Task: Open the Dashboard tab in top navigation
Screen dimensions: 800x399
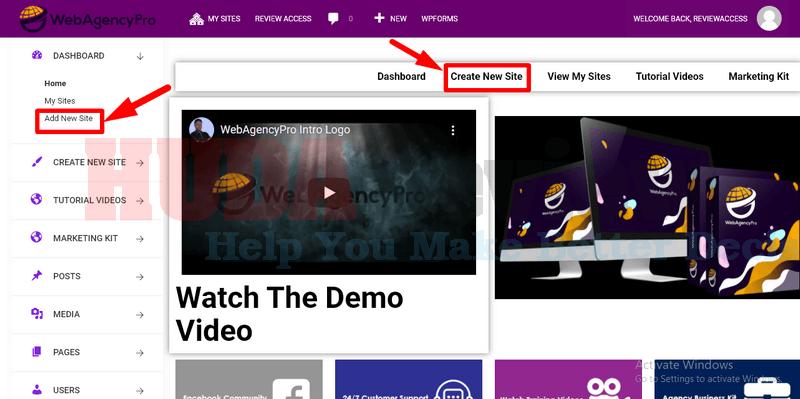Action: point(402,77)
